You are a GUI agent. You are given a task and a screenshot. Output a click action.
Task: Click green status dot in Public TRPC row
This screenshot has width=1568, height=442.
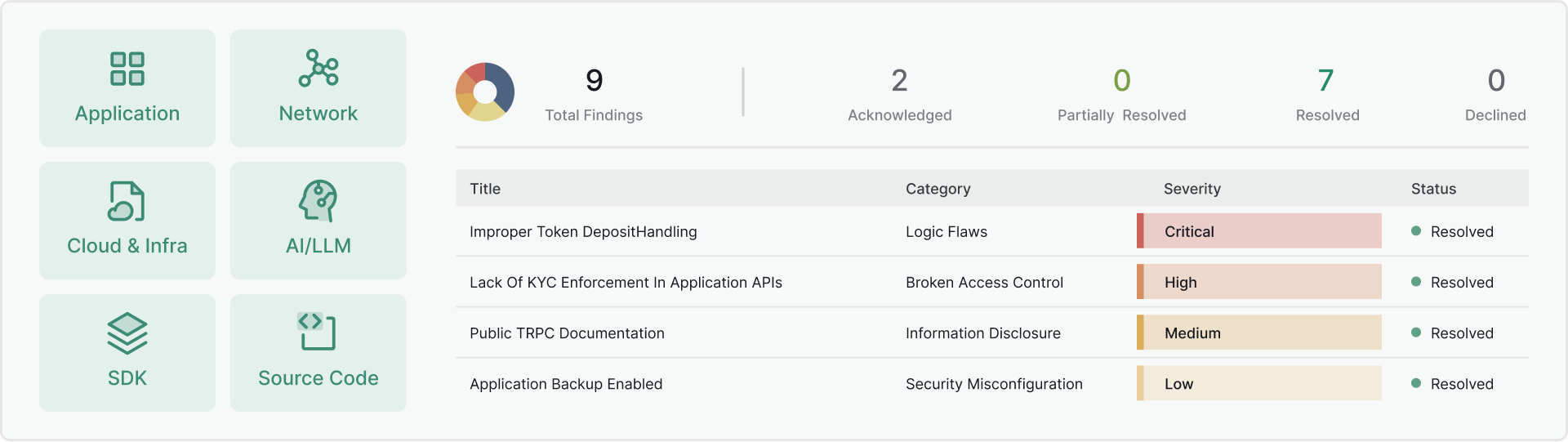click(1416, 333)
